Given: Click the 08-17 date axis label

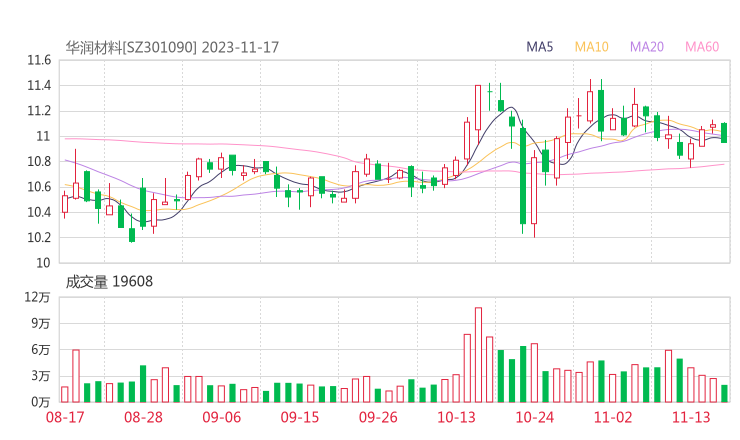Looking at the screenshot, I should (65, 417).
